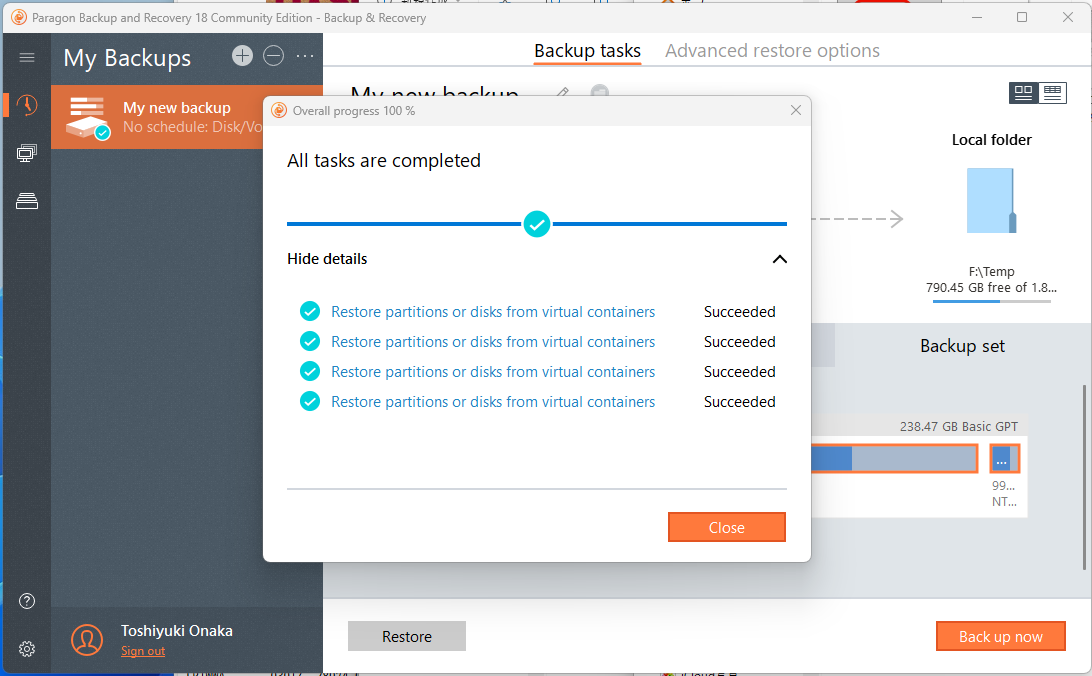The width and height of the screenshot is (1092, 676).
Task: Click fourth task's succeeded checkmark icon
Action: [x=310, y=401]
